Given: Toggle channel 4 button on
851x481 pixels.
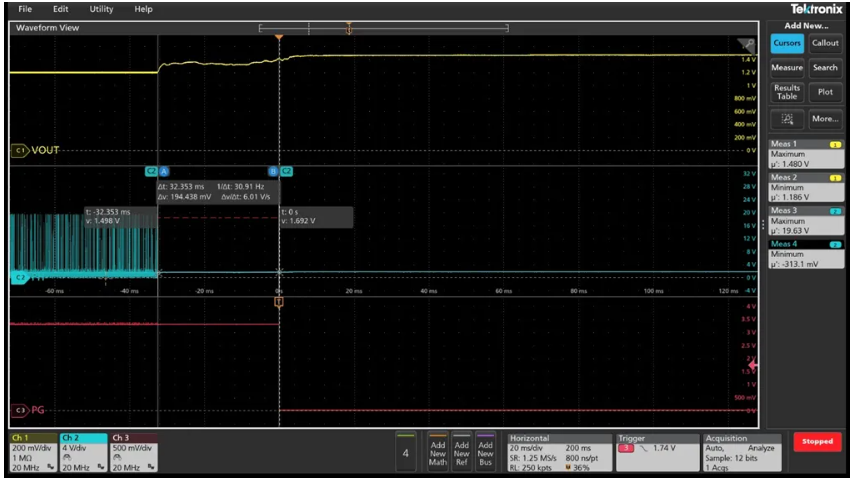Looking at the screenshot, I should 405,453.
